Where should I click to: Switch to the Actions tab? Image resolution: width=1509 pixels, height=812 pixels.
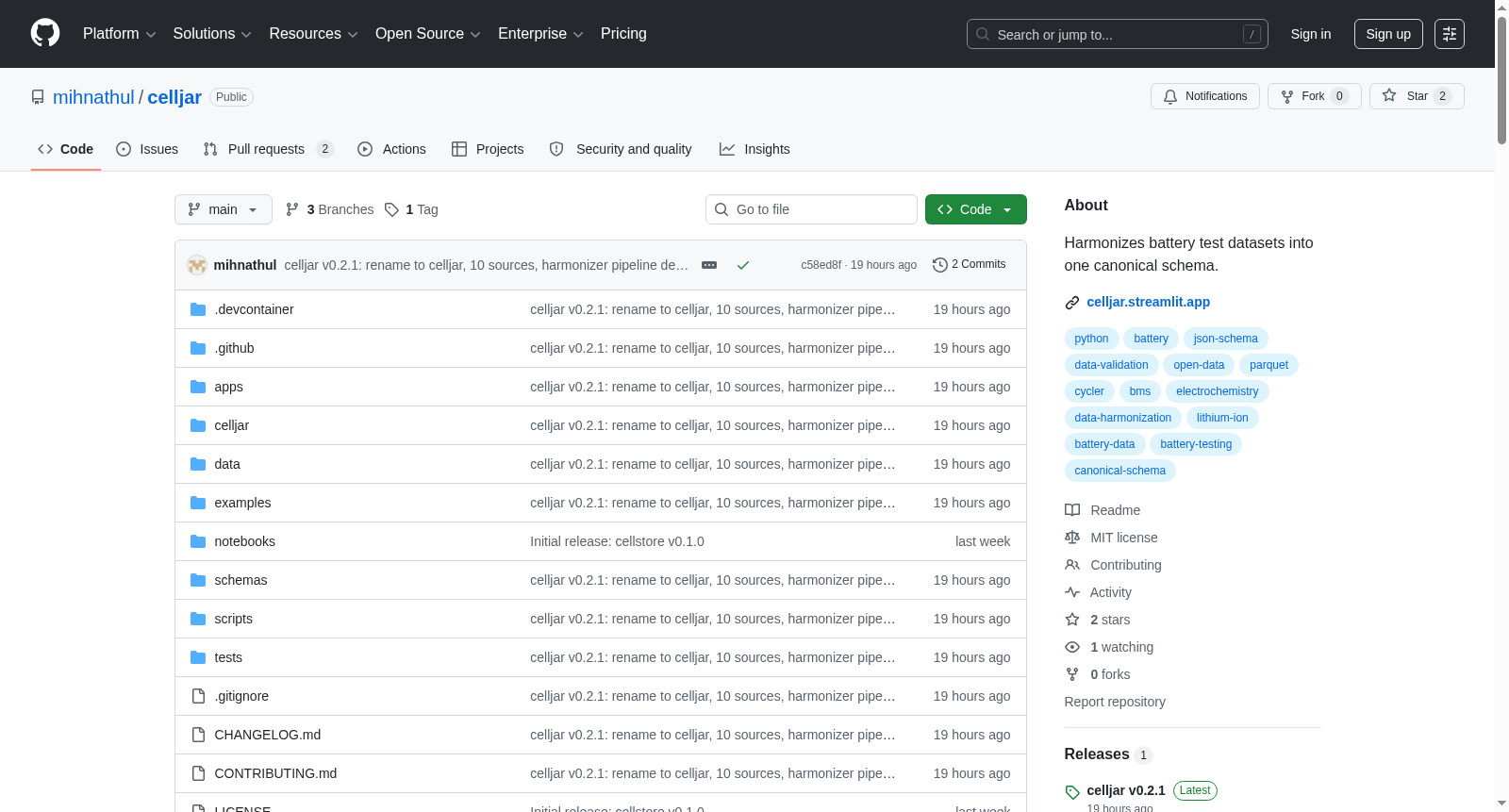[391, 149]
